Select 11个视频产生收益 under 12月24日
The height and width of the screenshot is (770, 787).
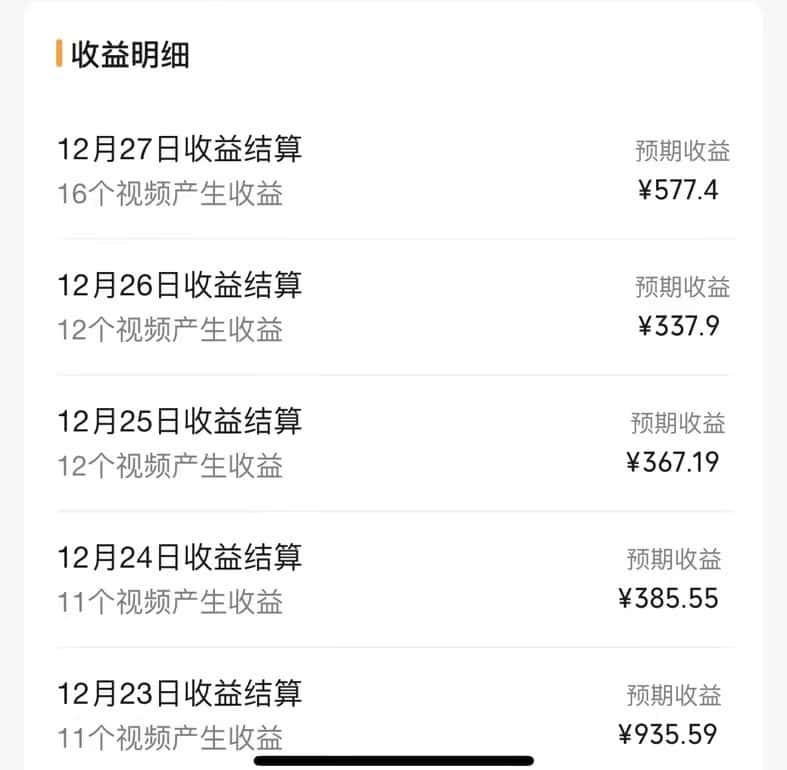(170, 601)
